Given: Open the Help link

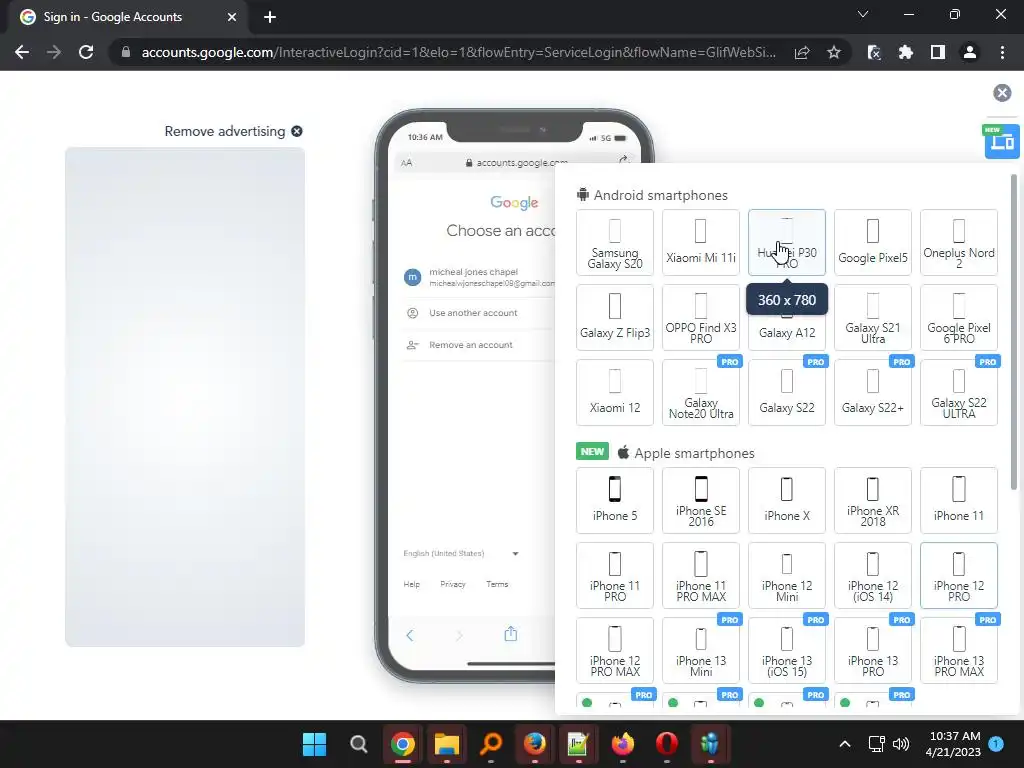Looking at the screenshot, I should (411, 584).
